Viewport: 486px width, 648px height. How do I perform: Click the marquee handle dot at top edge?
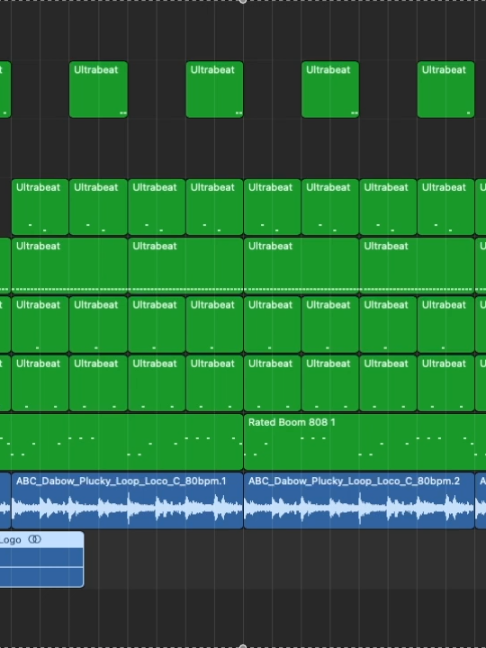click(243, 1)
